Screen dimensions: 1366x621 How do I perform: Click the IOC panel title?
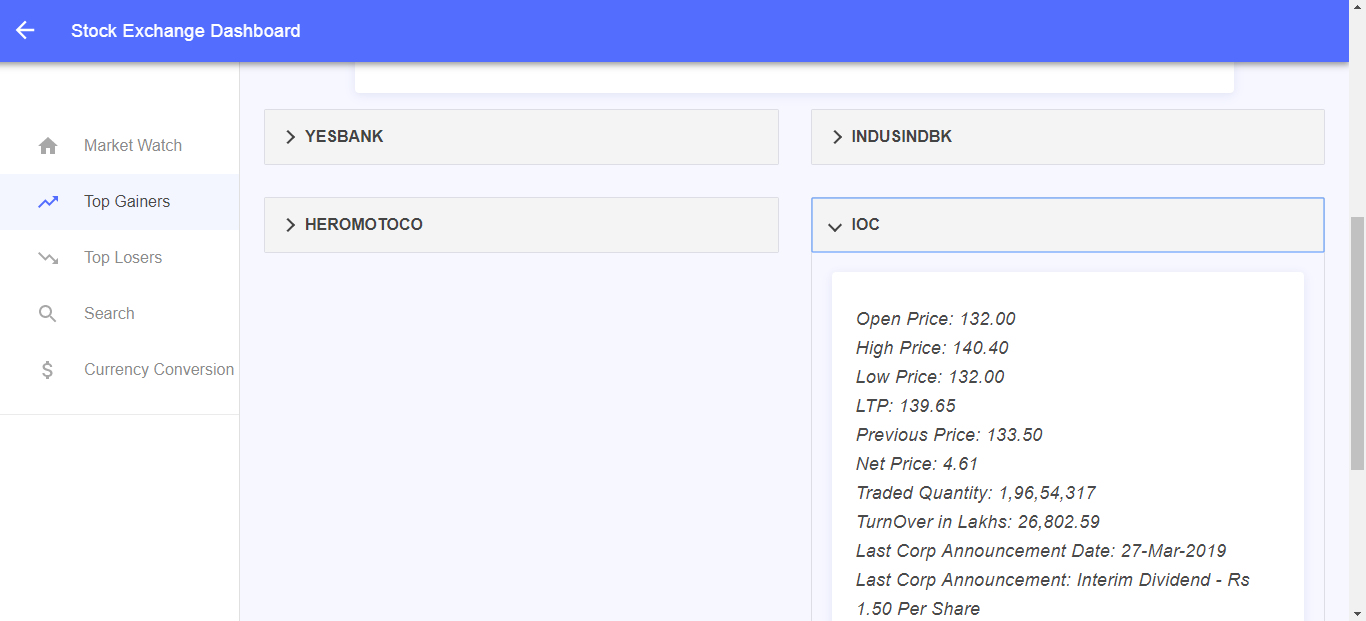click(866, 225)
